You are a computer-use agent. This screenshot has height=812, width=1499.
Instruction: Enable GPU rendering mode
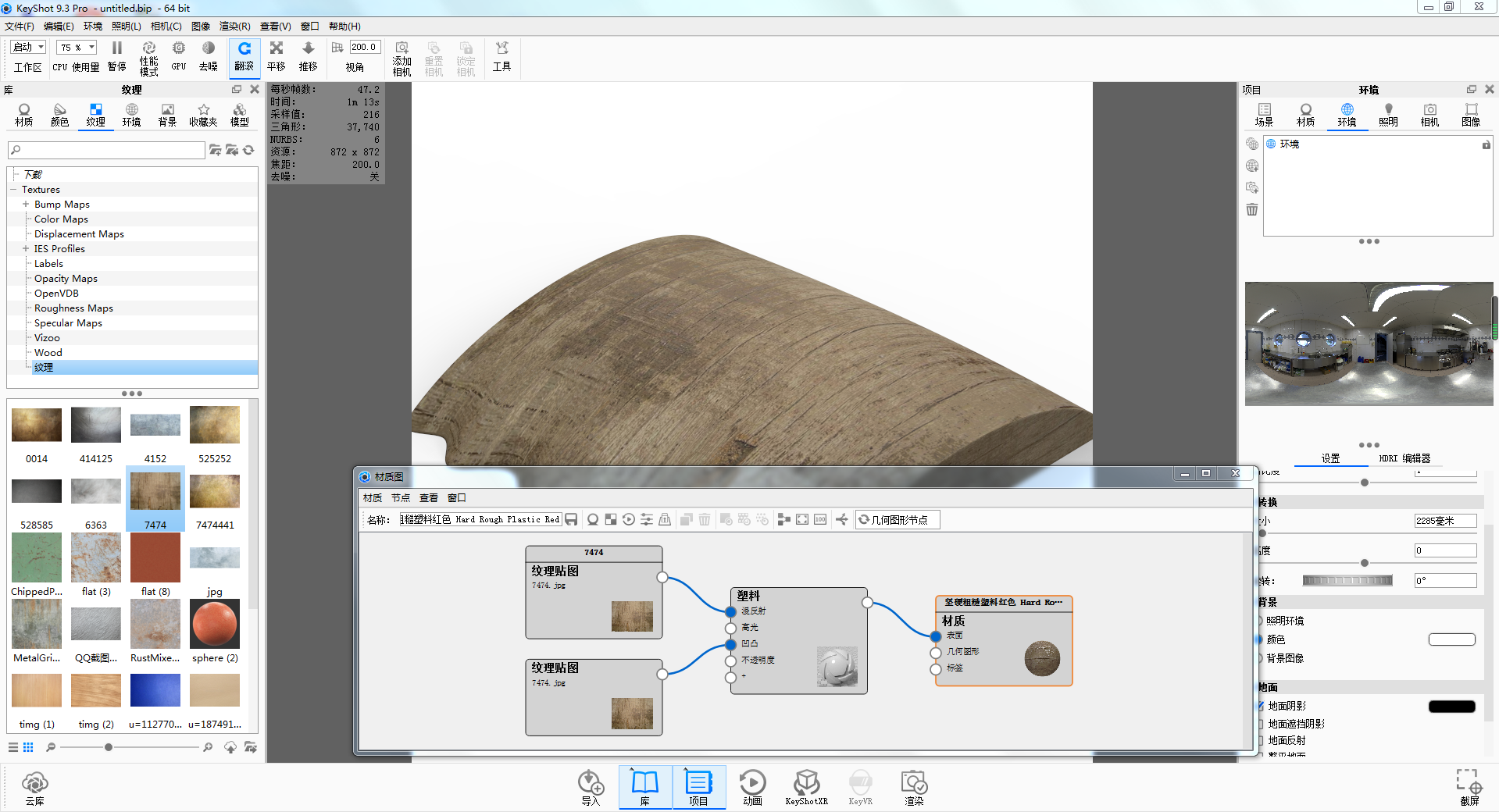(179, 57)
